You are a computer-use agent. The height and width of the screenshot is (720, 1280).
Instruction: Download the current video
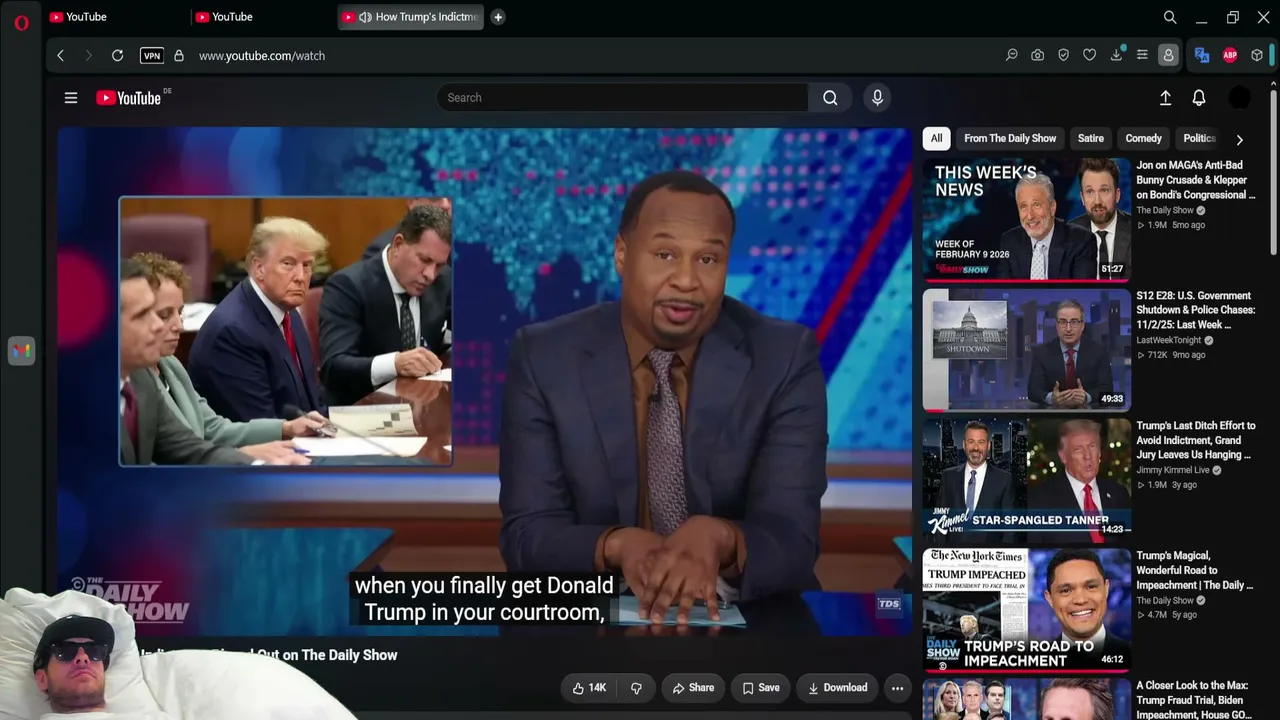point(838,688)
